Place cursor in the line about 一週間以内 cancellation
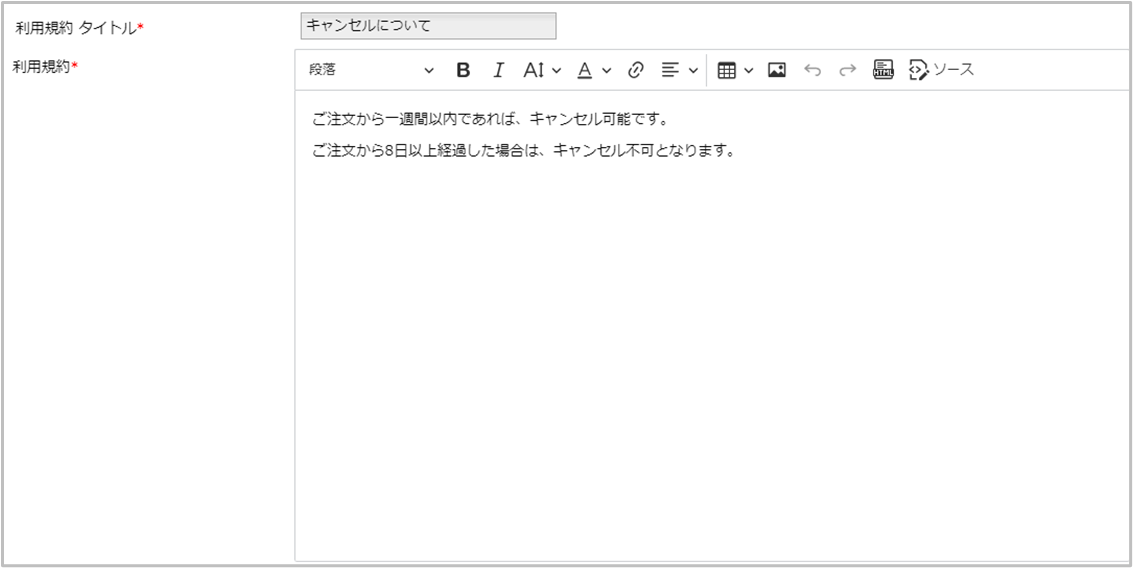1133x568 pixels. coord(489,120)
